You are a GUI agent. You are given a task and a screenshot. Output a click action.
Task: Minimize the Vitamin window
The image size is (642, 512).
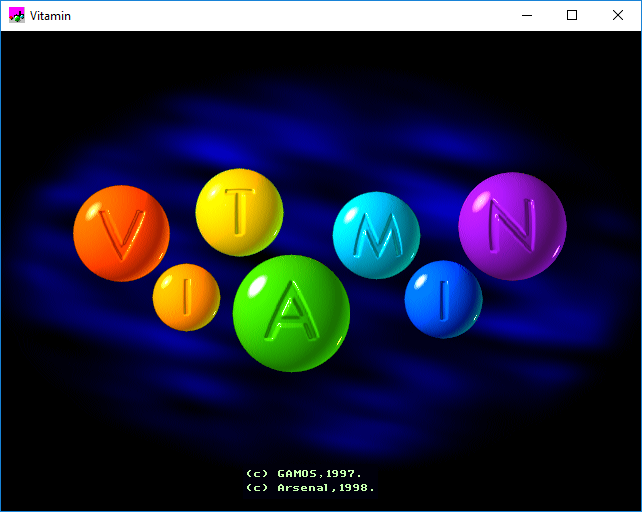(526, 16)
